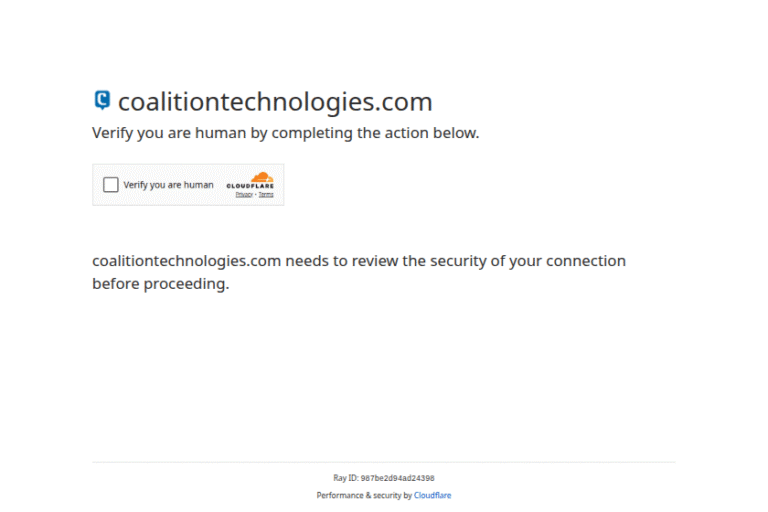The width and height of the screenshot is (768, 512).
Task: Click the word 'connection' in the paragraph
Action: click(x=586, y=261)
